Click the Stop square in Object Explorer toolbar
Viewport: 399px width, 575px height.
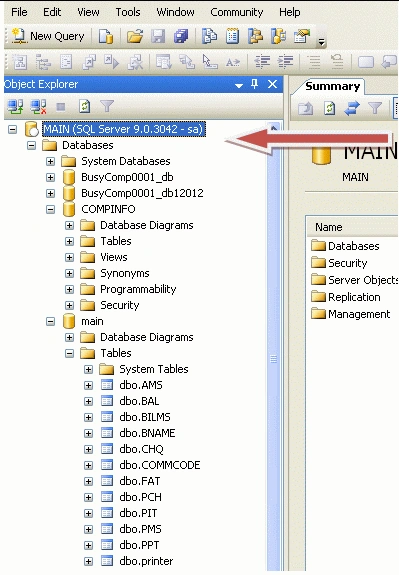tap(61, 107)
